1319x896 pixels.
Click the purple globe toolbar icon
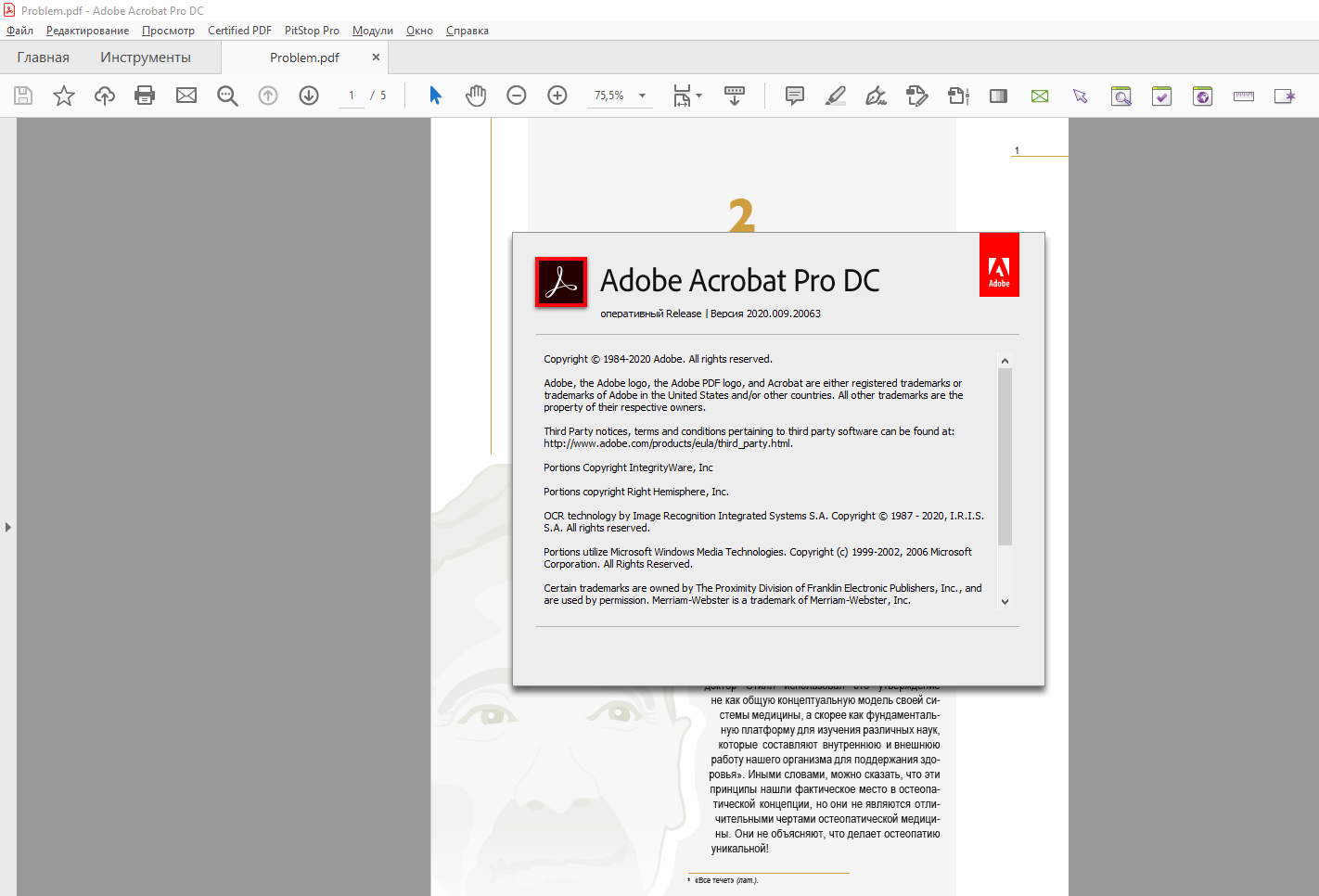1203,96
